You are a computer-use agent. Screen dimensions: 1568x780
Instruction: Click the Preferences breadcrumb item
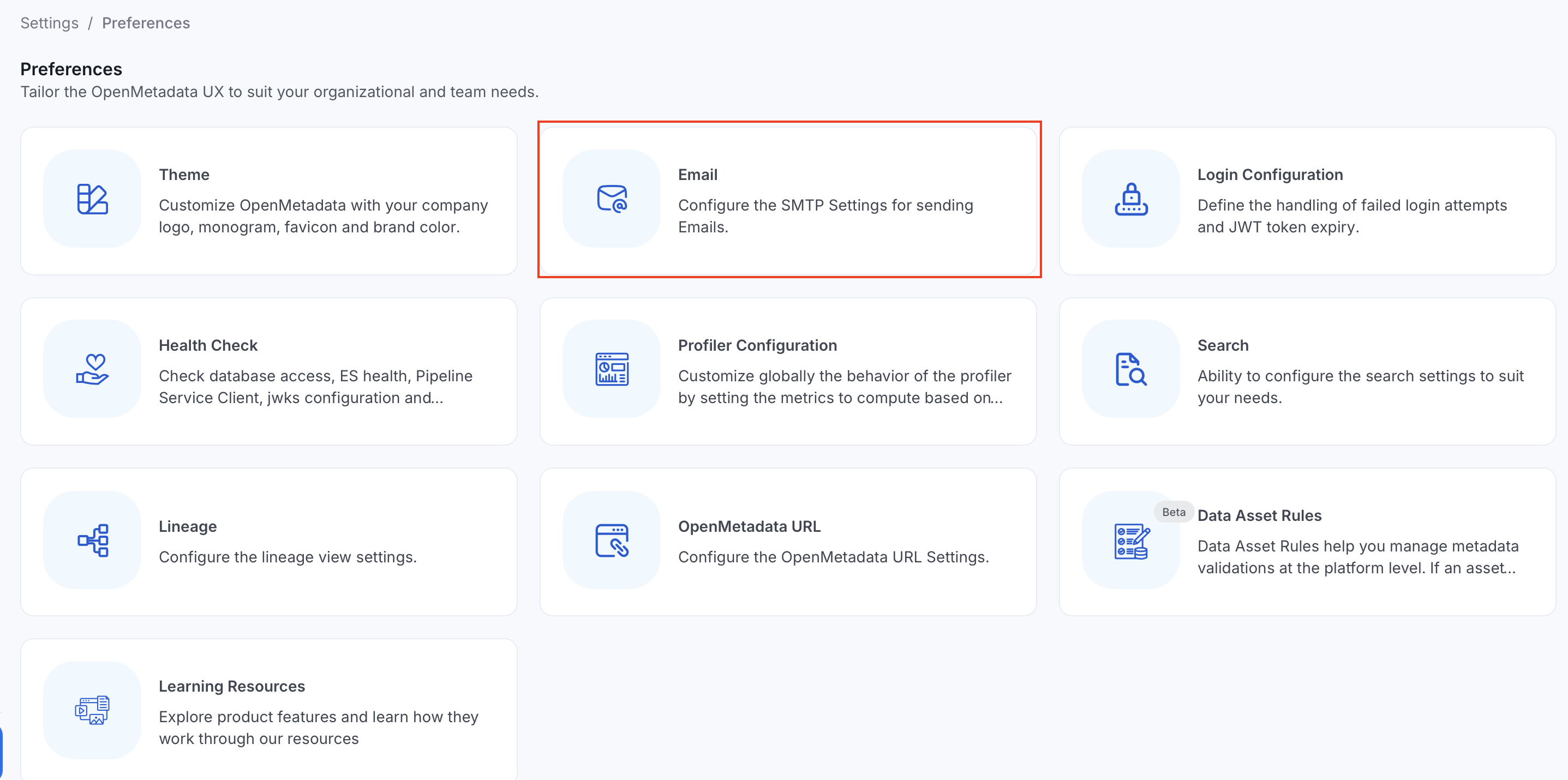point(146,23)
